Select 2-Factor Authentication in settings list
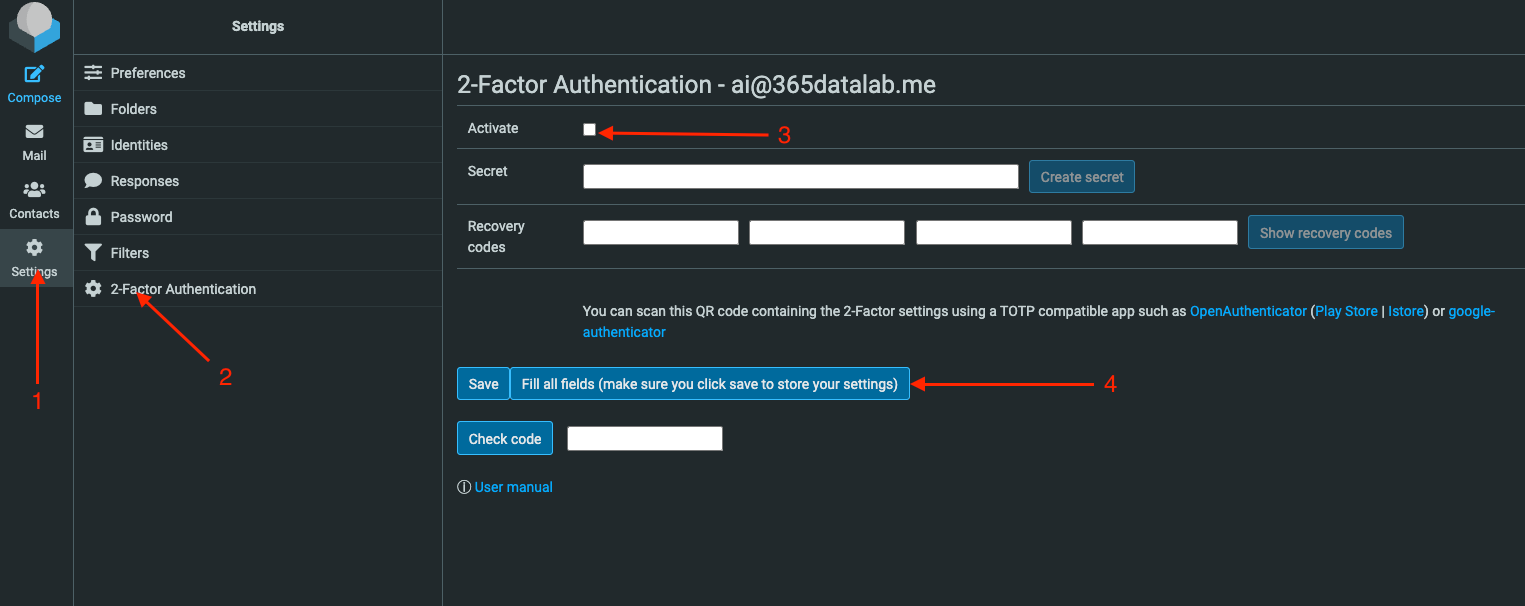This screenshot has height=606, width=1525. click(x=258, y=289)
